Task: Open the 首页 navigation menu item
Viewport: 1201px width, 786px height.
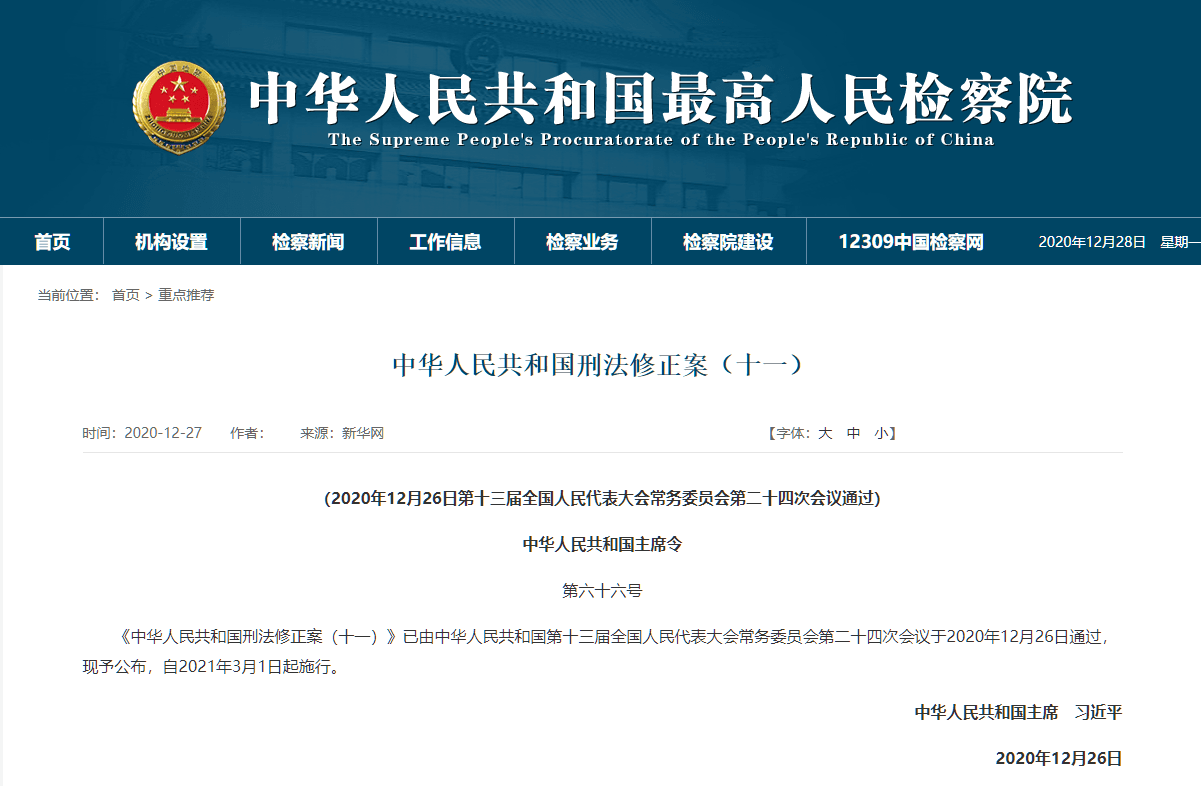Action: [x=52, y=242]
